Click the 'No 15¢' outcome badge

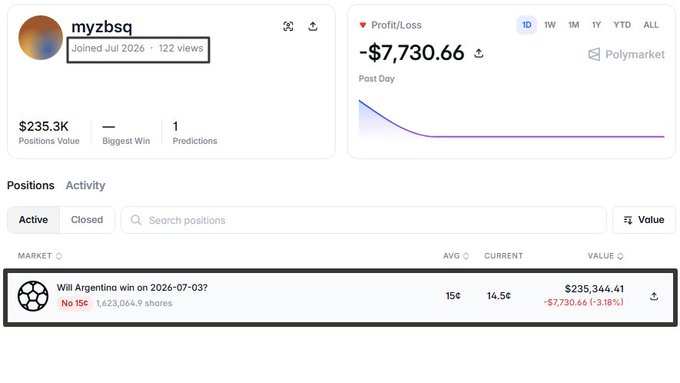coord(75,303)
